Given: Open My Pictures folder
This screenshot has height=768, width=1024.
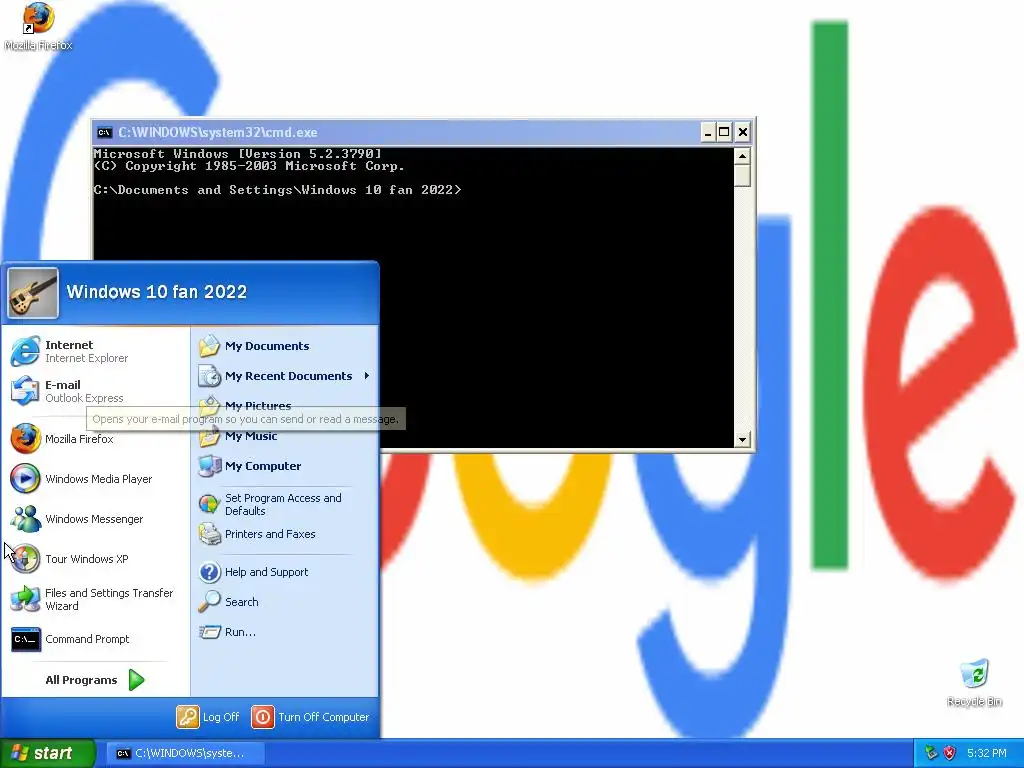Looking at the screenshot, I should (285, 406).
